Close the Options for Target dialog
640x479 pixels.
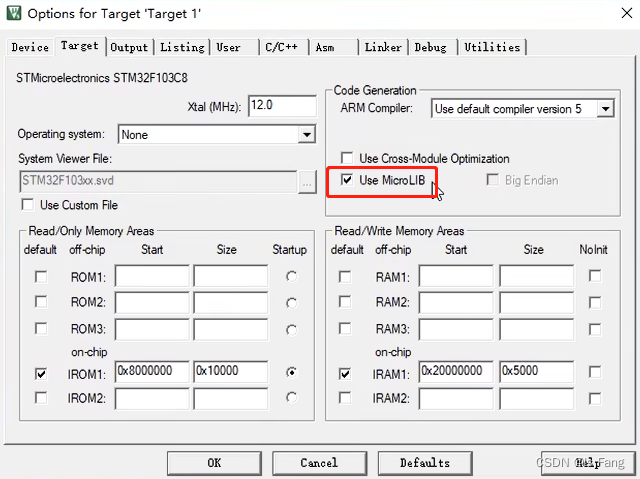pos(627,13)
